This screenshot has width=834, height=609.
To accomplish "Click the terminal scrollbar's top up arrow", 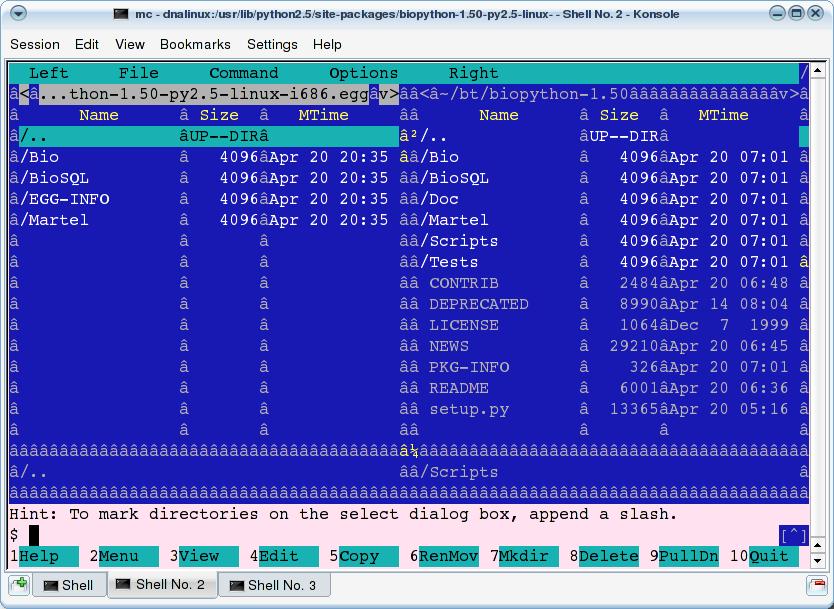I will 818,70.
